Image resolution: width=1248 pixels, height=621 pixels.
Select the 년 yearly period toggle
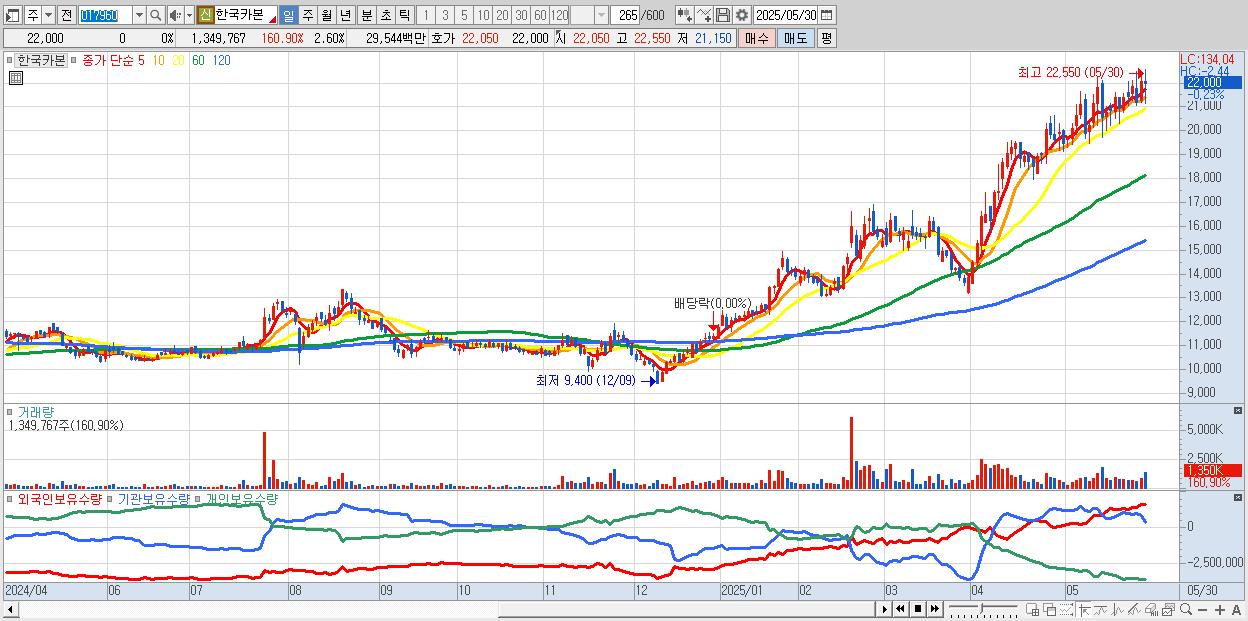[x=345, y=15]
